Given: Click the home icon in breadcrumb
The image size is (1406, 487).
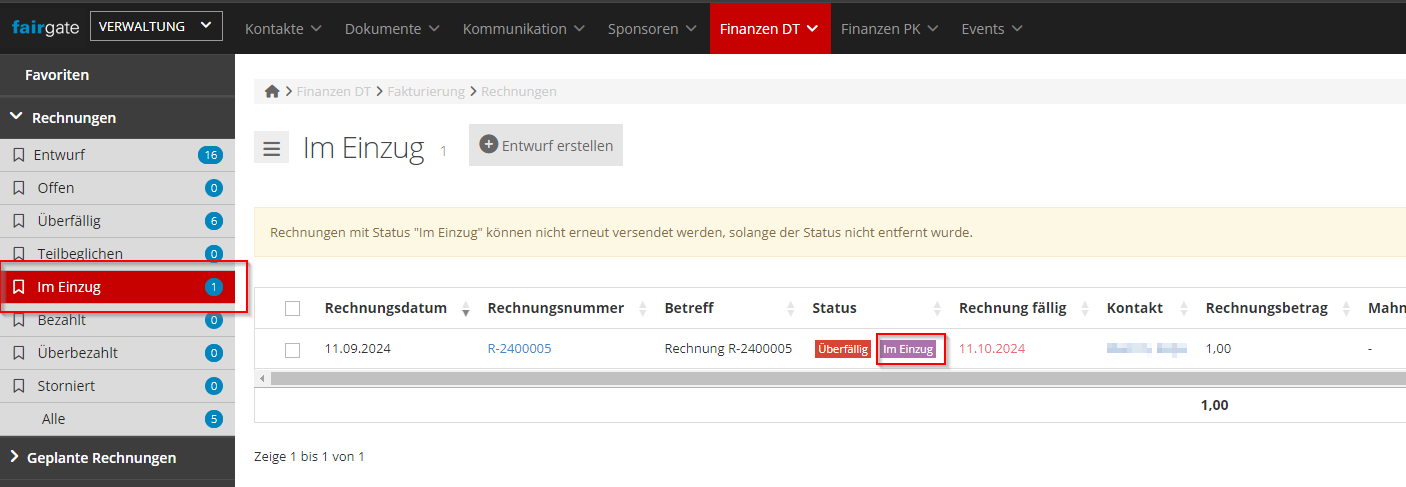Looking at the screenshot, I should coord(272,91).
